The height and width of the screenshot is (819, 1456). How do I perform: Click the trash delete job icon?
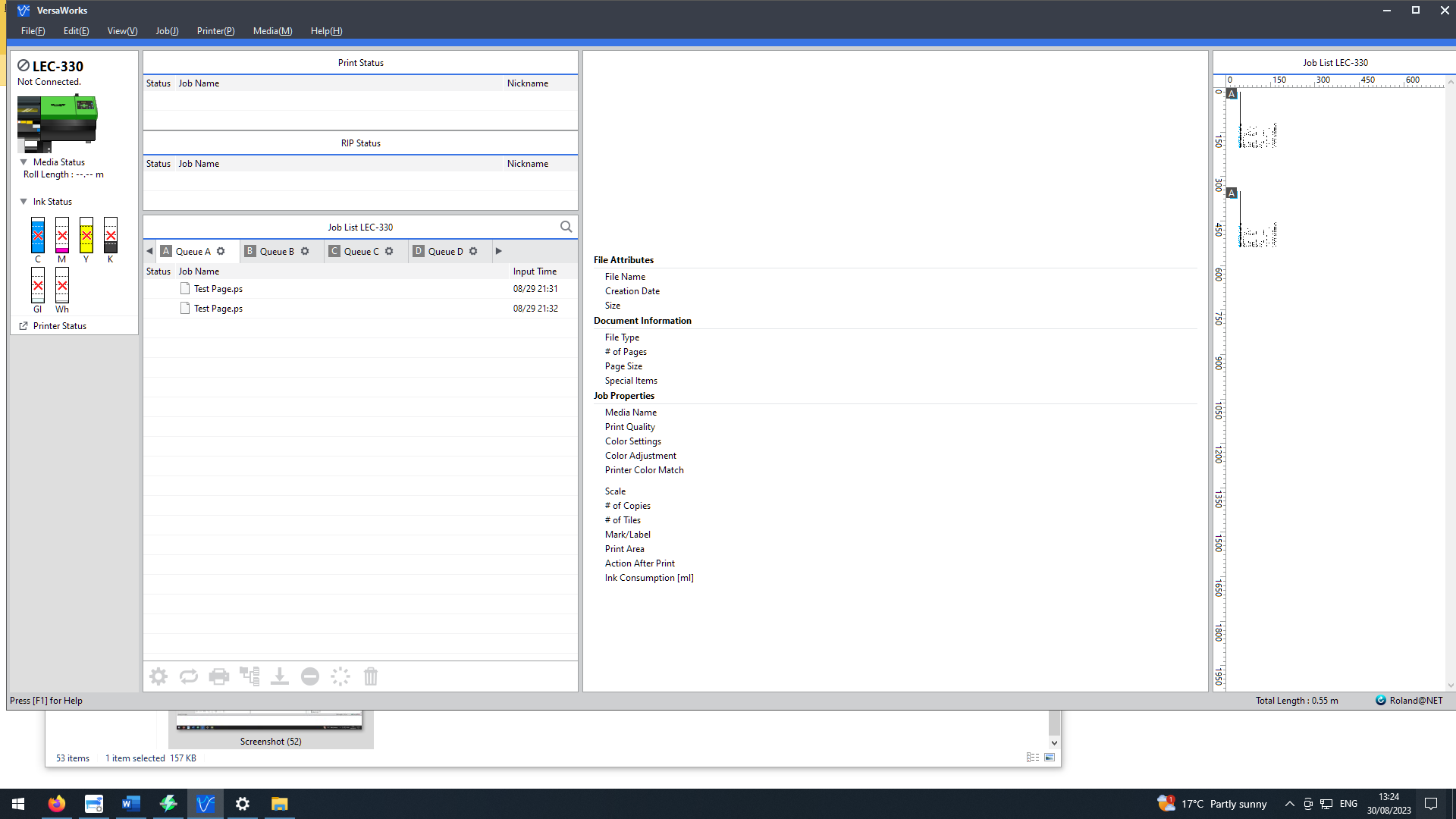(x=371, y=676)
